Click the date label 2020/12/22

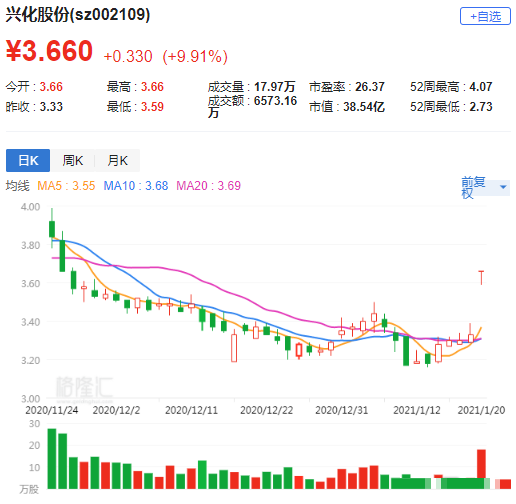point(266,410)
